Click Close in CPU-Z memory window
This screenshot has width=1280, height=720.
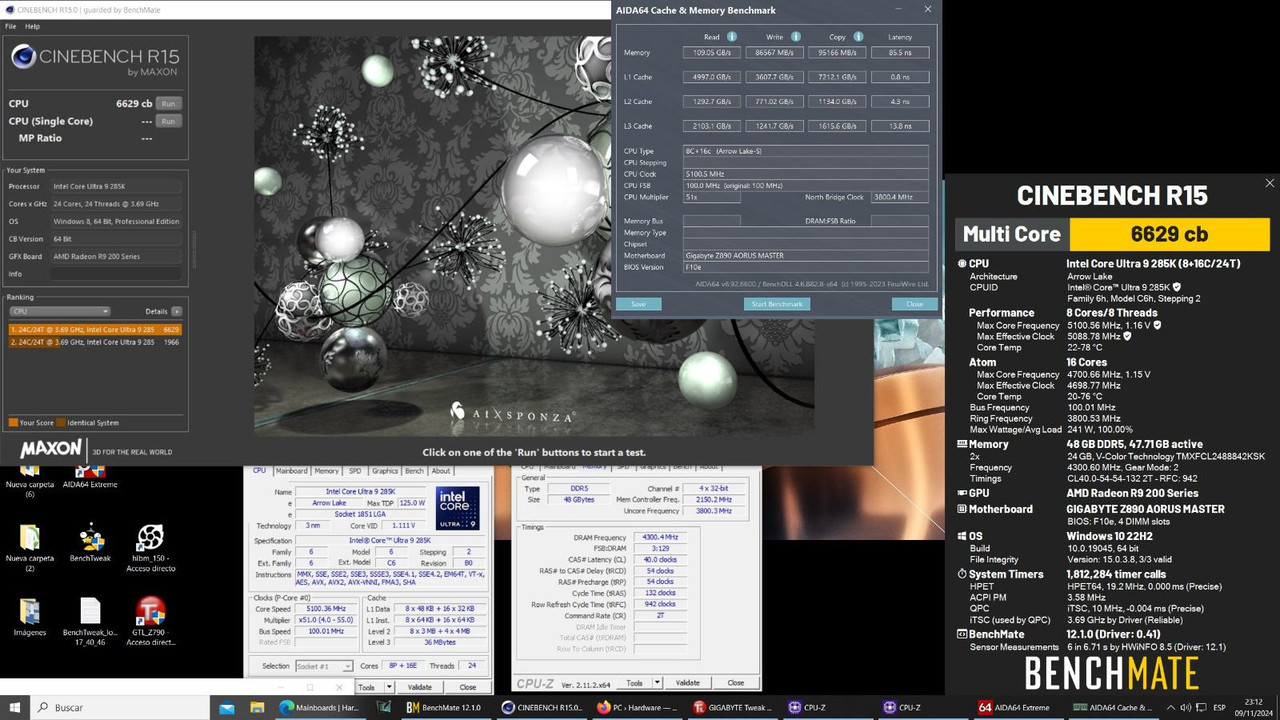click(736, 683)
